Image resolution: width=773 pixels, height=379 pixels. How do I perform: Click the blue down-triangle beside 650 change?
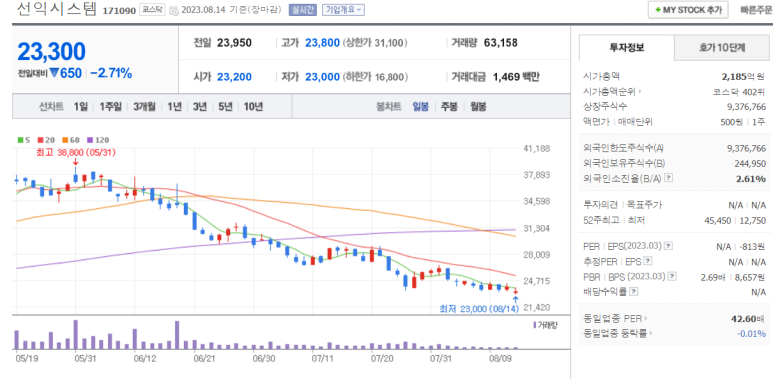tap(54, 73)
